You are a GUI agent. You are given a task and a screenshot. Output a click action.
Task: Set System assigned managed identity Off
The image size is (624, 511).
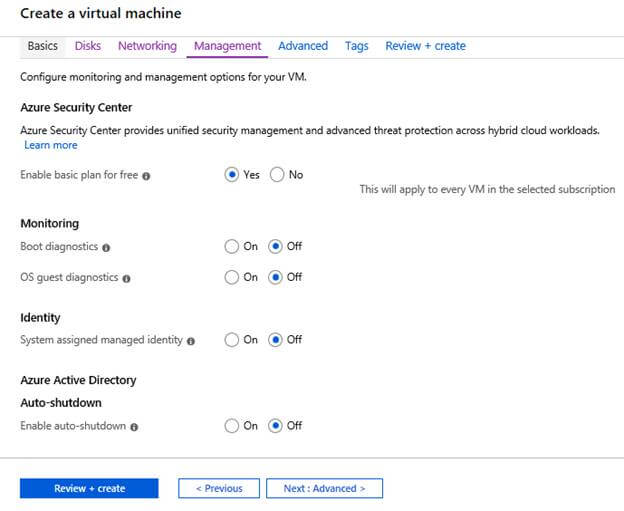click(x=275, y=340)
